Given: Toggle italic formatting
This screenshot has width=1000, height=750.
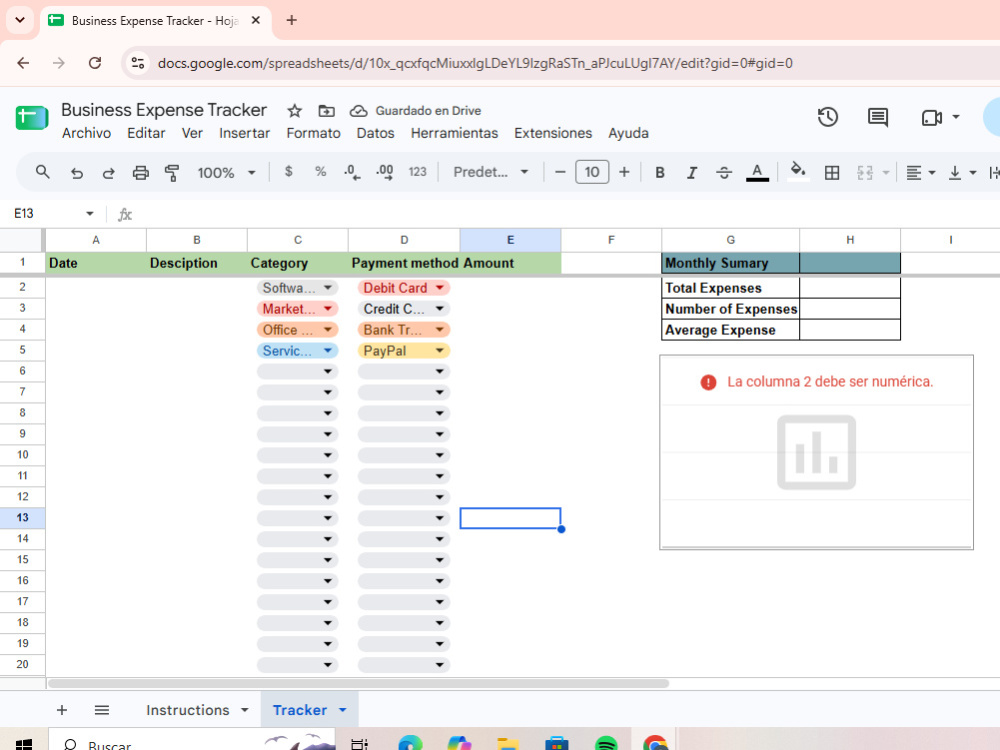Looking at the screenshot, I should pos(692,173).
